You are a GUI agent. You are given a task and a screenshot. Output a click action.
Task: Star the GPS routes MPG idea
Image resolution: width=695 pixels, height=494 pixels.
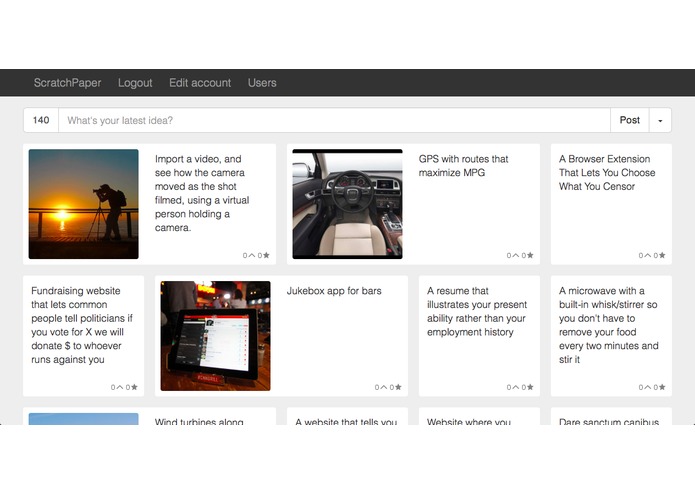click(x=530, y=255)
